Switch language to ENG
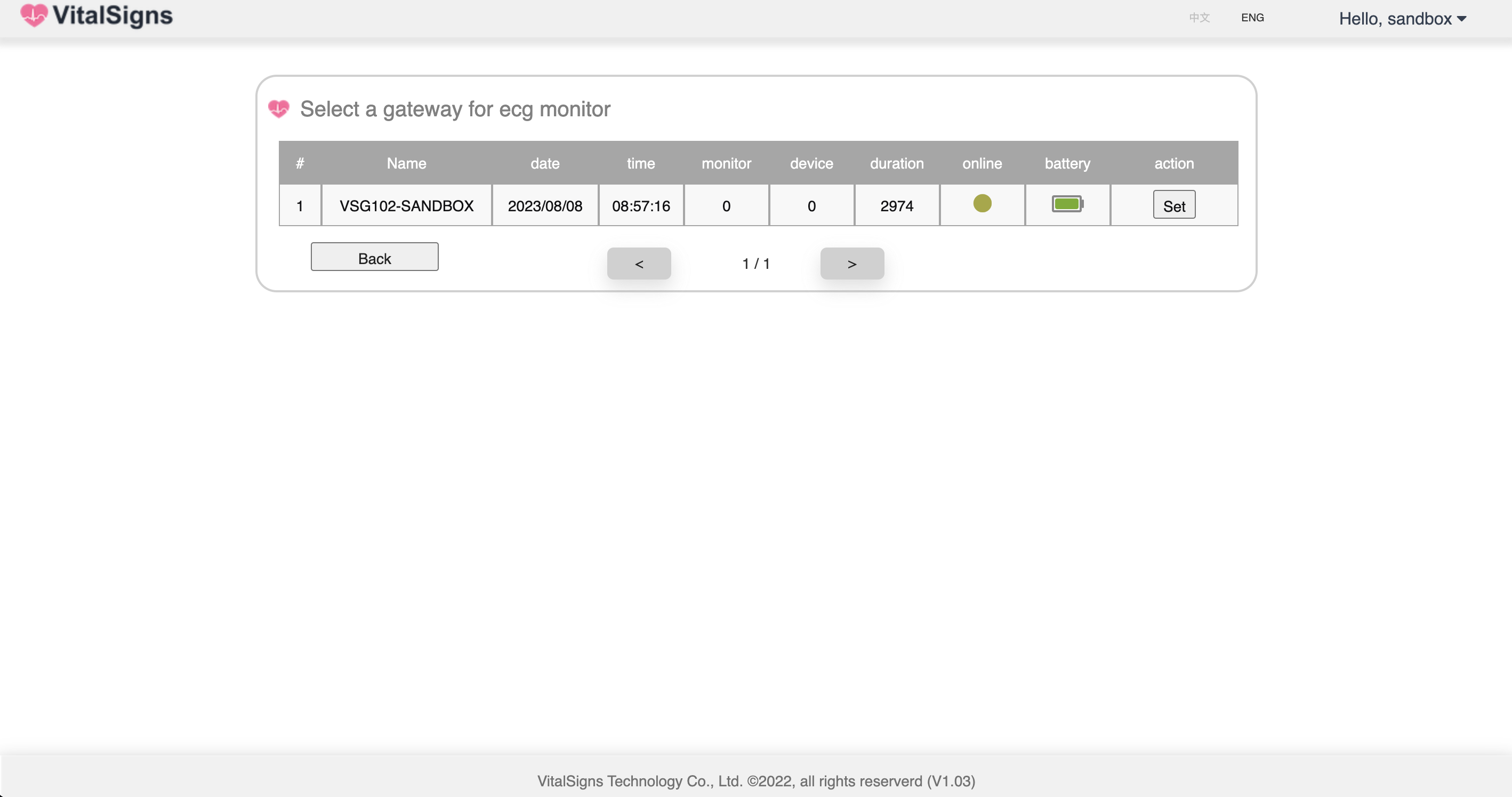The height and width of the screenshot is (797, 1512). click(1252, 18)
